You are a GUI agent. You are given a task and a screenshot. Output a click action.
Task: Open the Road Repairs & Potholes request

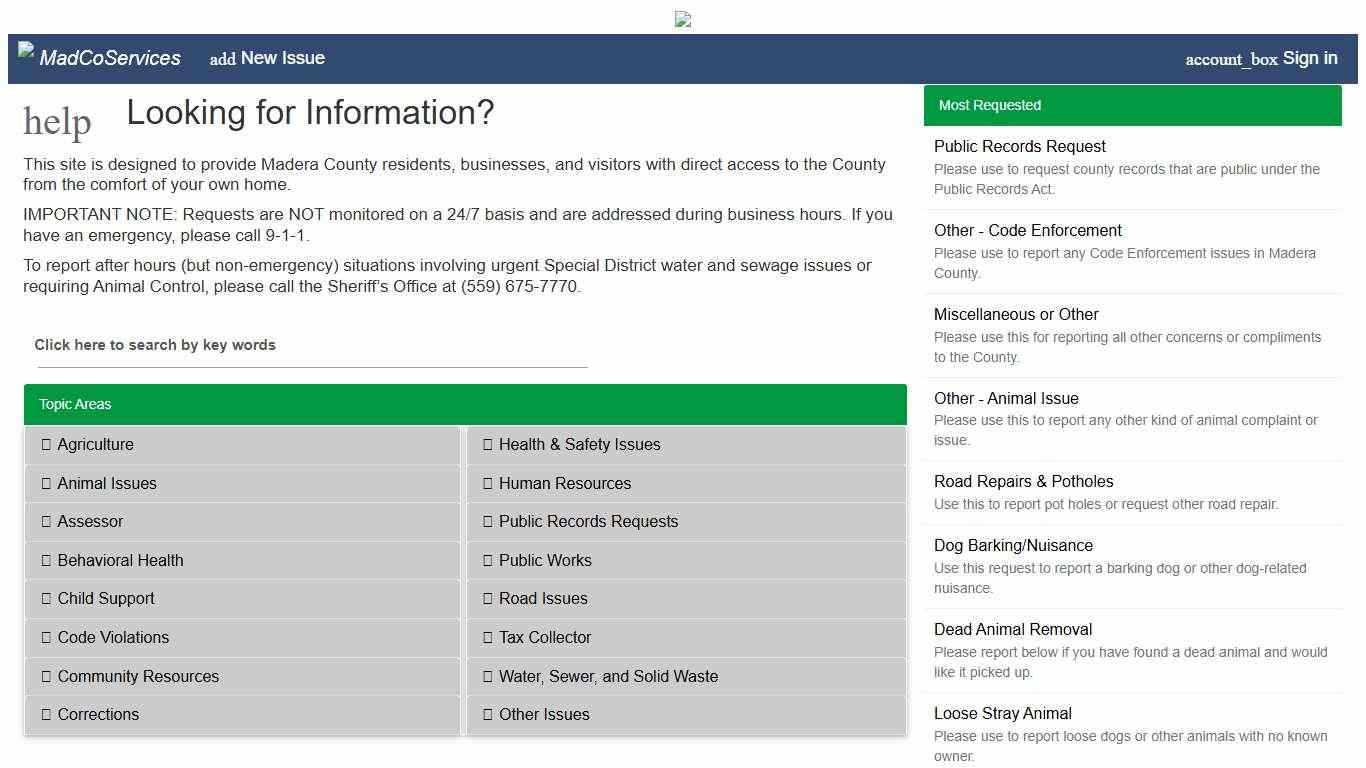click(x=1023, y=481)
